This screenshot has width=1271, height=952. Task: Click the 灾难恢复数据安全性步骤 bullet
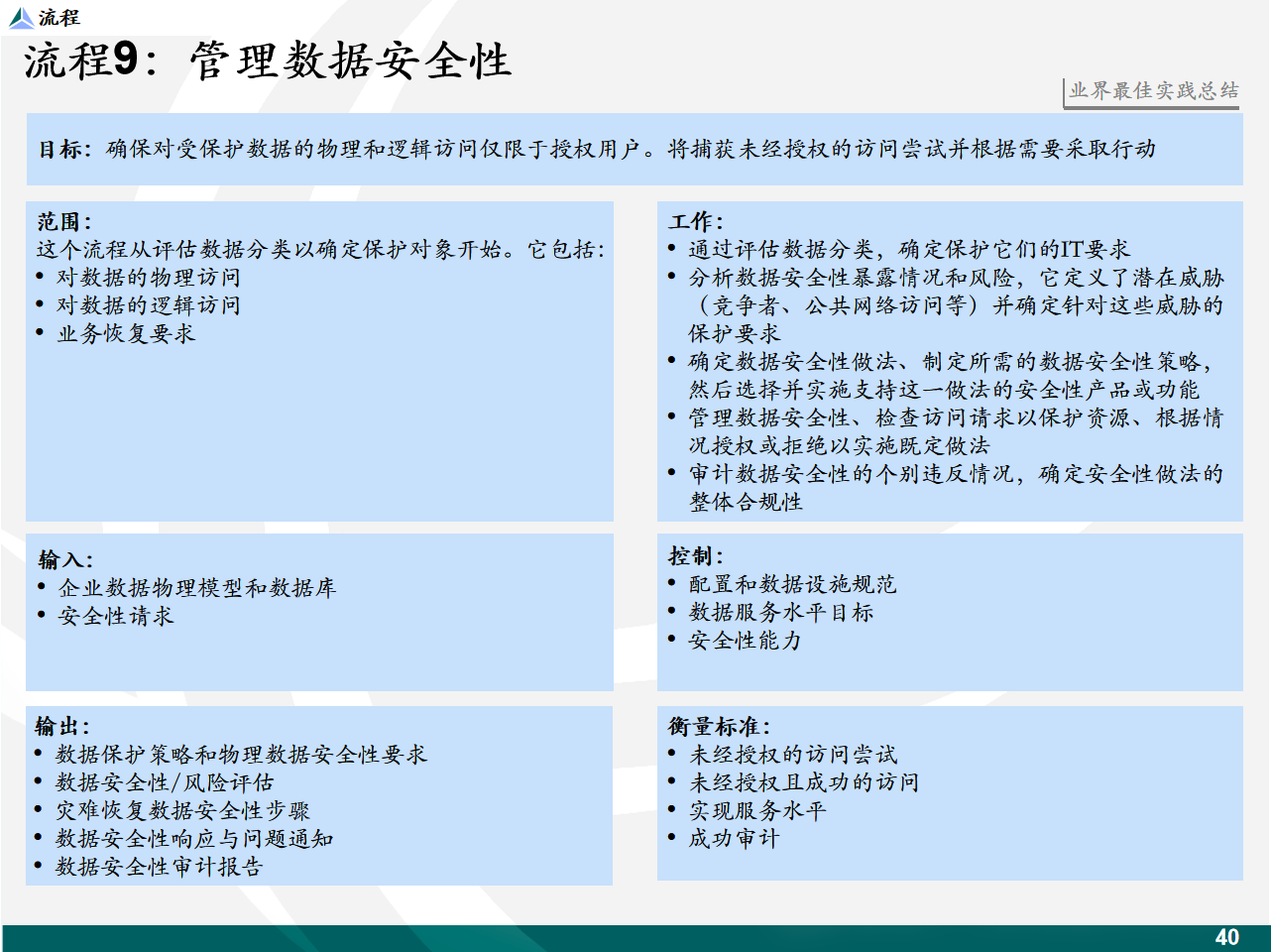point(182,811)
